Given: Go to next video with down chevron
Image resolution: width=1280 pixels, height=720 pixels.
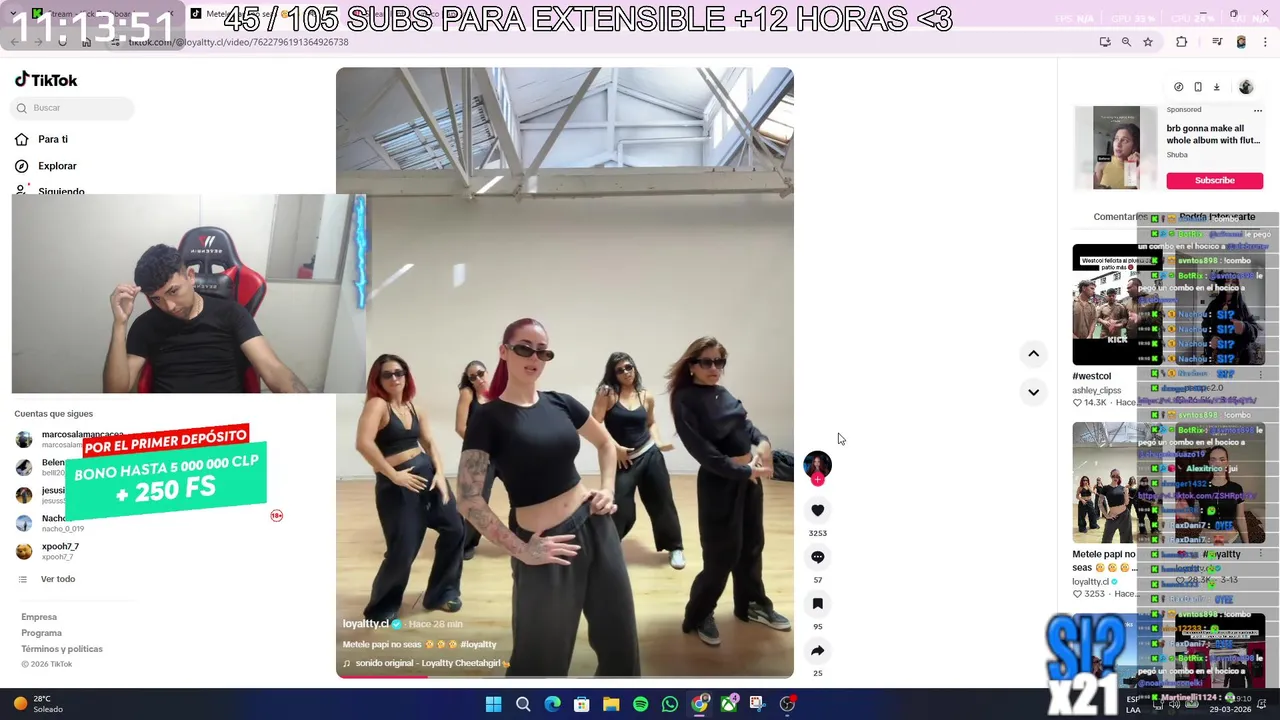Looking at the screenshot, I should tap(1033, 392).
